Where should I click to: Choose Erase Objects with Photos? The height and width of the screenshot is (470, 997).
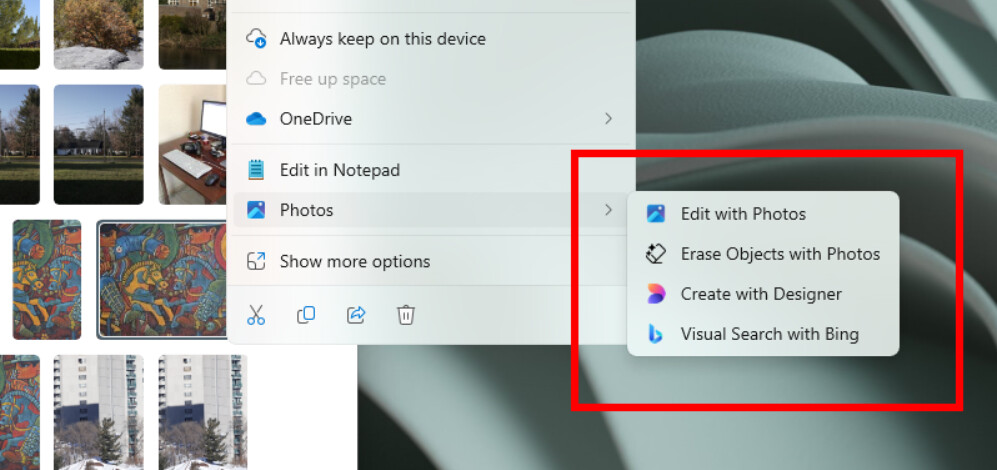pos(763,254)
